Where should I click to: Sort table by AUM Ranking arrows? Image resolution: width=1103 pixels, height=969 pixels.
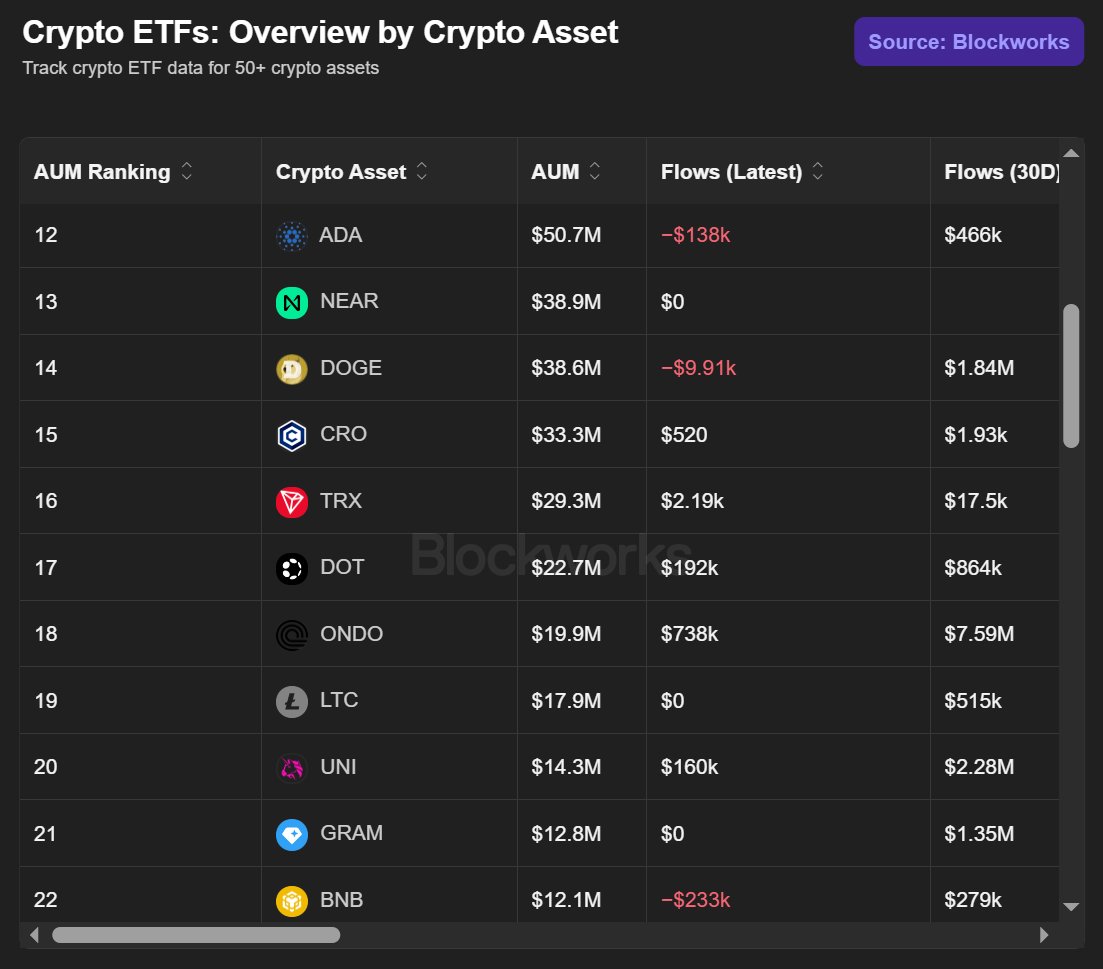pyautogui.click(x=186, y=171)
